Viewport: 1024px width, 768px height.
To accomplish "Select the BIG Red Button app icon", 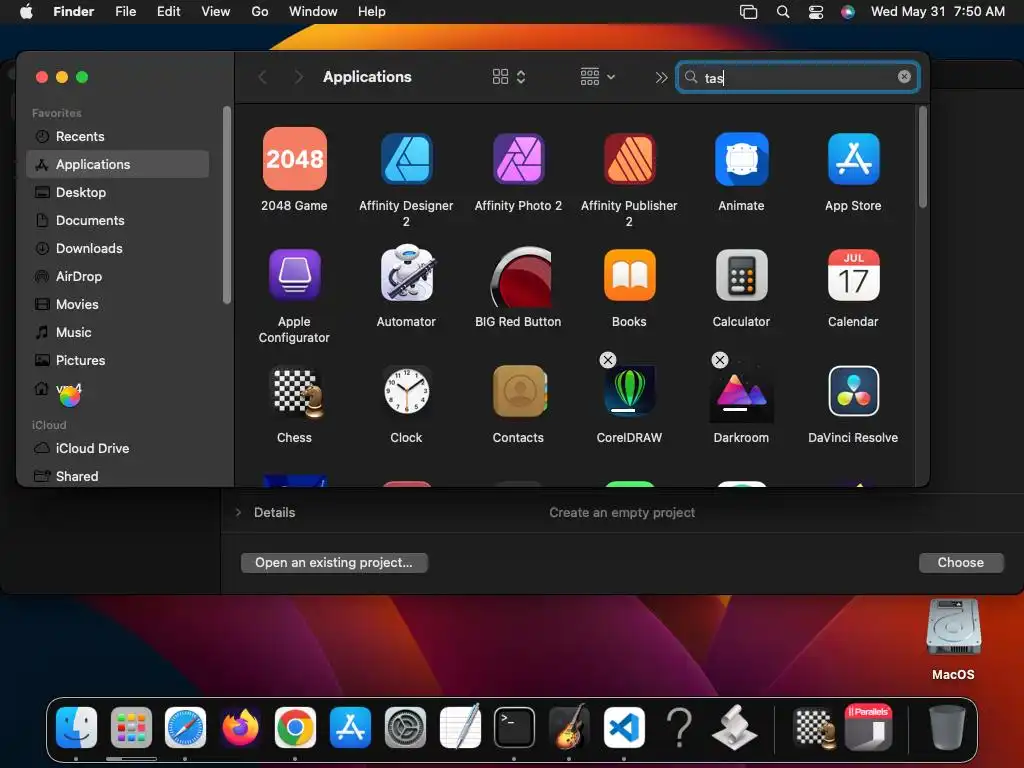I will pos(520,276).
